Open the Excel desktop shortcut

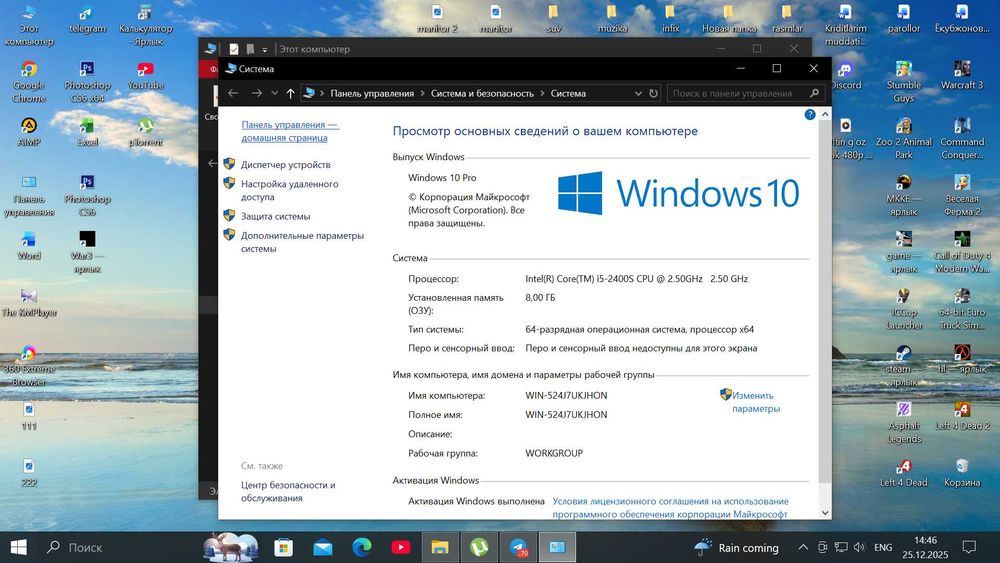click(87, 132)
